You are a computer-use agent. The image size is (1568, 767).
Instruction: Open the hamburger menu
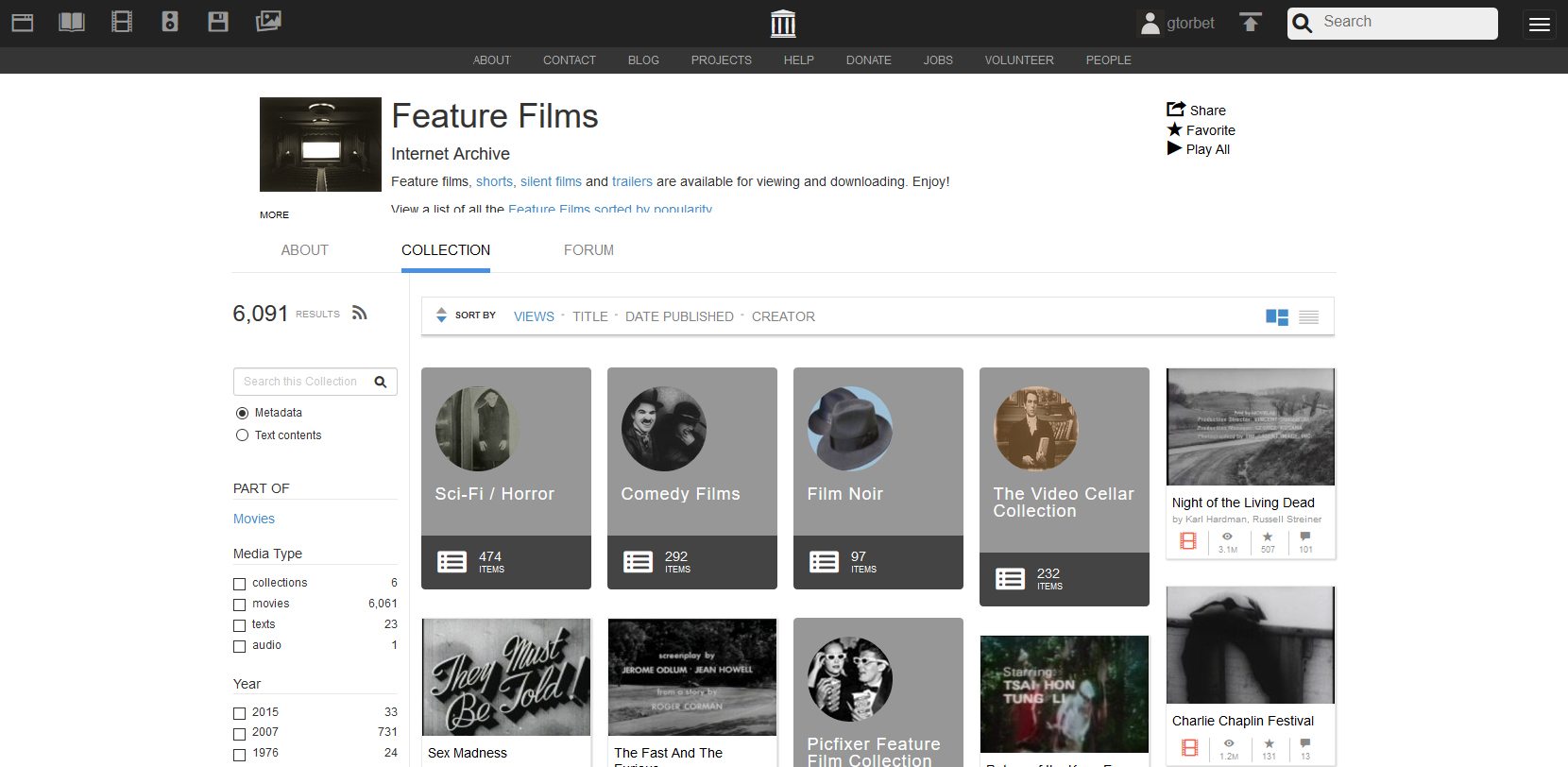pos(1540,25)
